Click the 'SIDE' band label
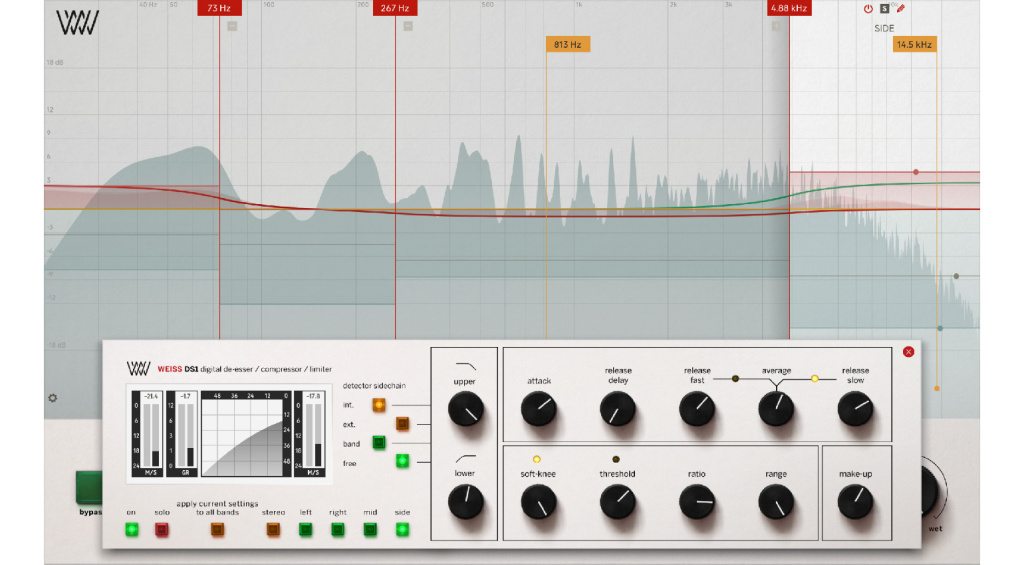 coord(884,28)
